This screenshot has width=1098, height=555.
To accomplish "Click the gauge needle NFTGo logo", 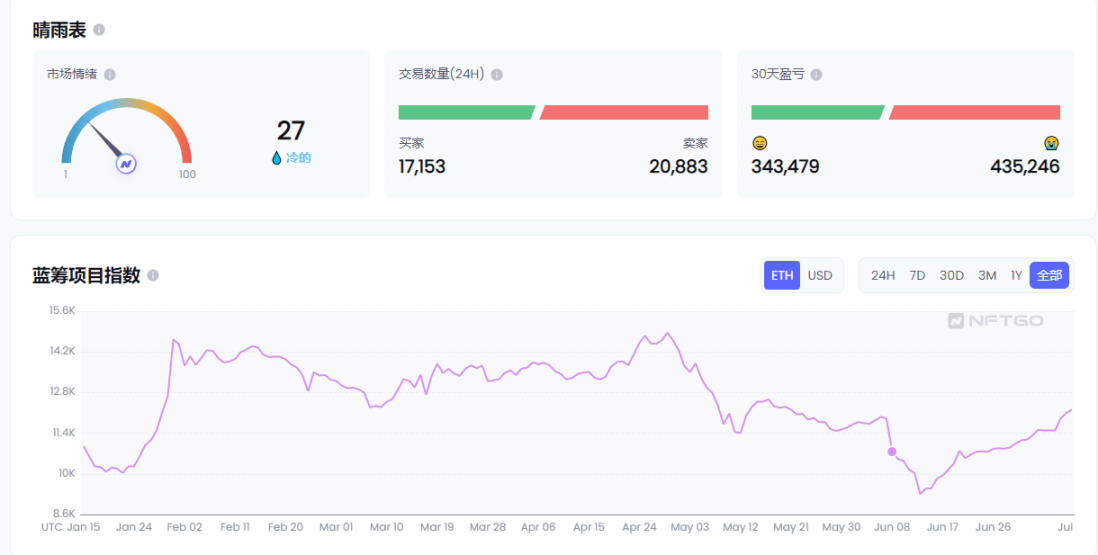I will click(x=126, y=164).
